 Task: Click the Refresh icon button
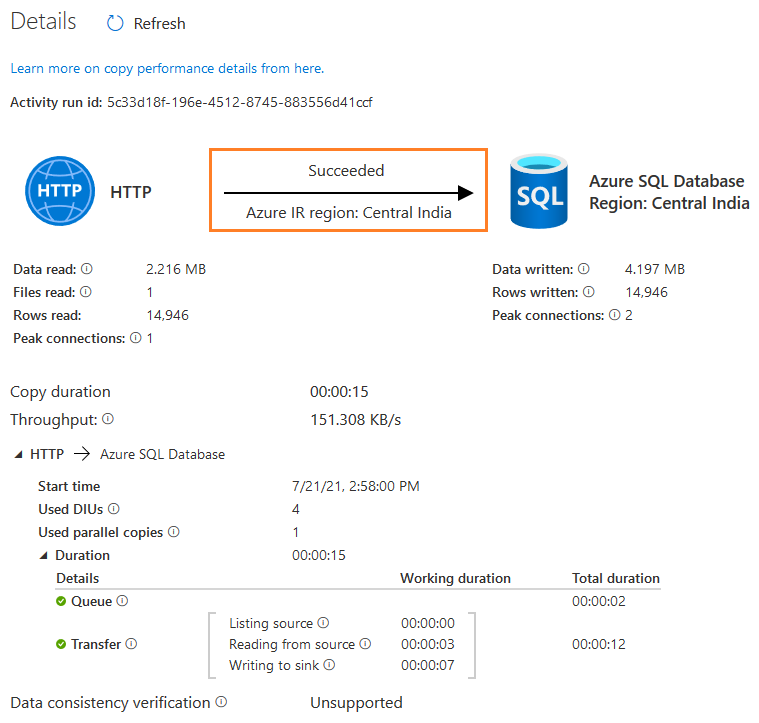click(x=115, y=23)
